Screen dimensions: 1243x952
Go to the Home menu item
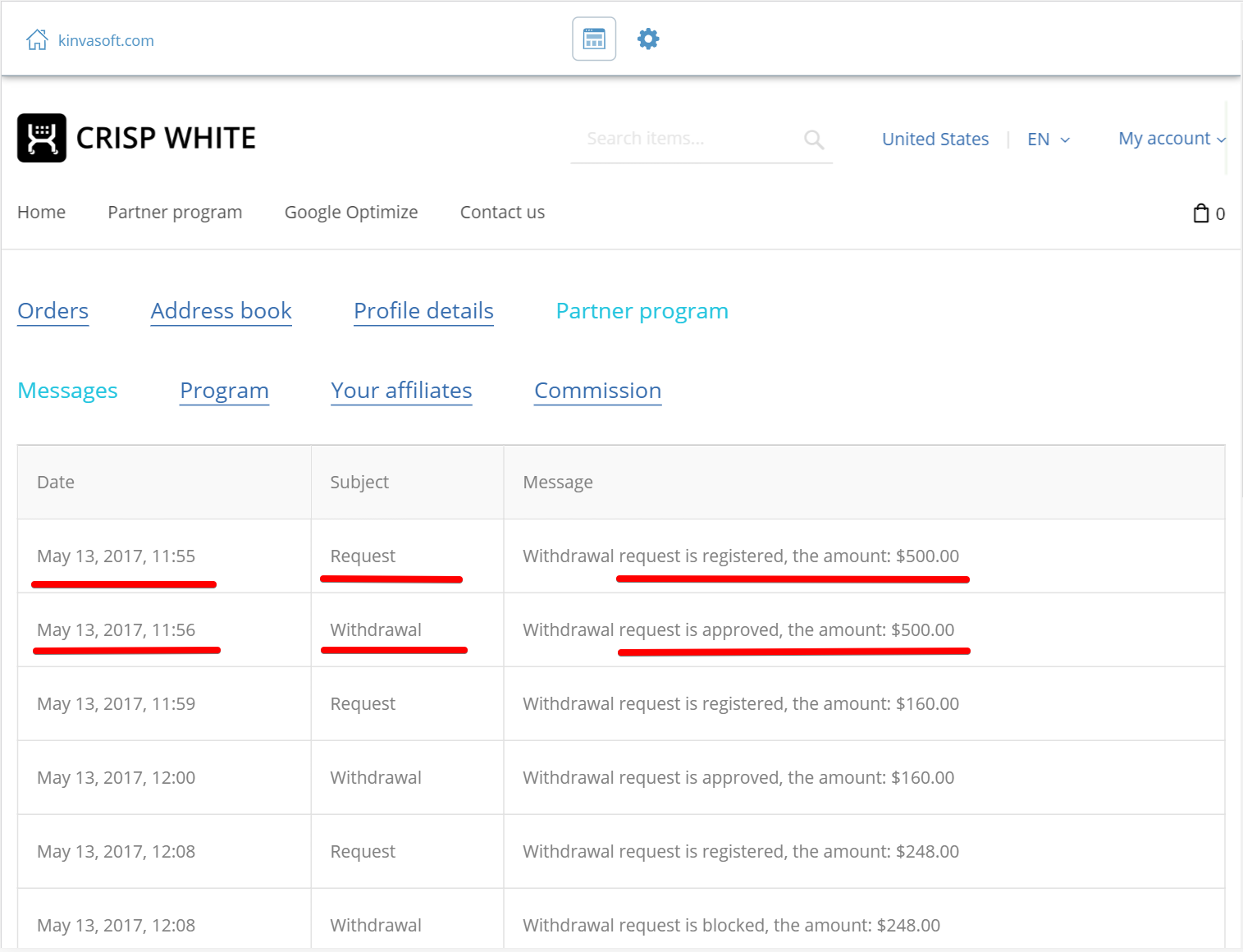pyautogui.click(x=41, y=213)
